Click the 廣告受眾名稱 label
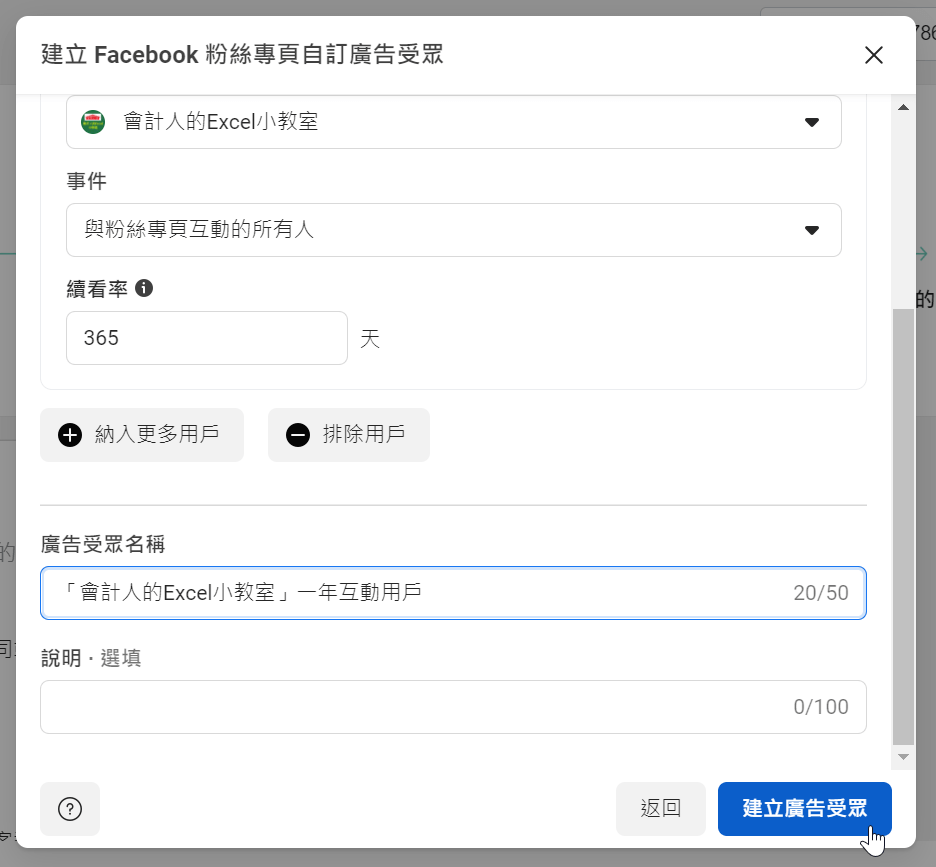 point(103,544)
